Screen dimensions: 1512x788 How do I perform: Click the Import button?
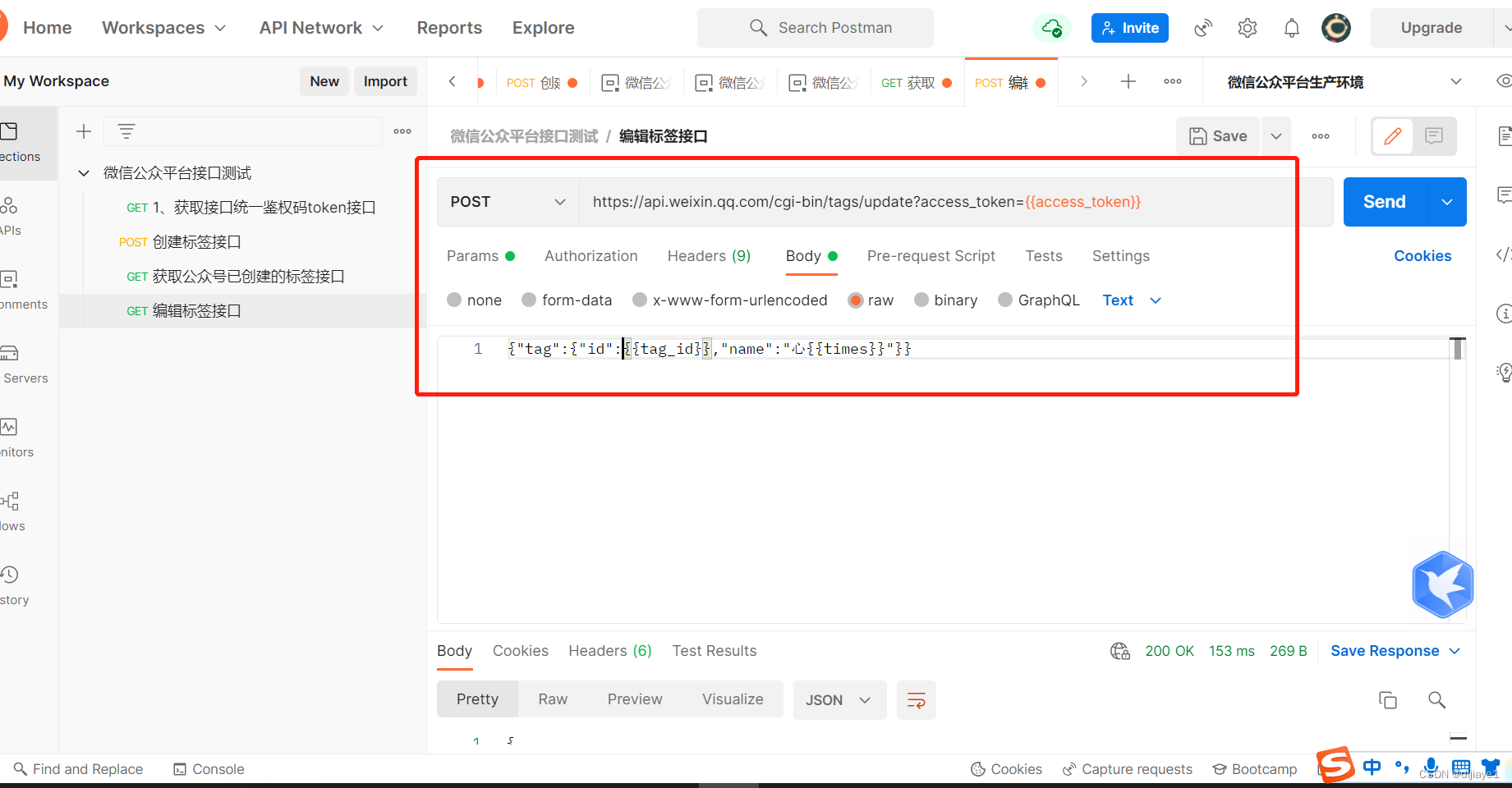[385, 81]
